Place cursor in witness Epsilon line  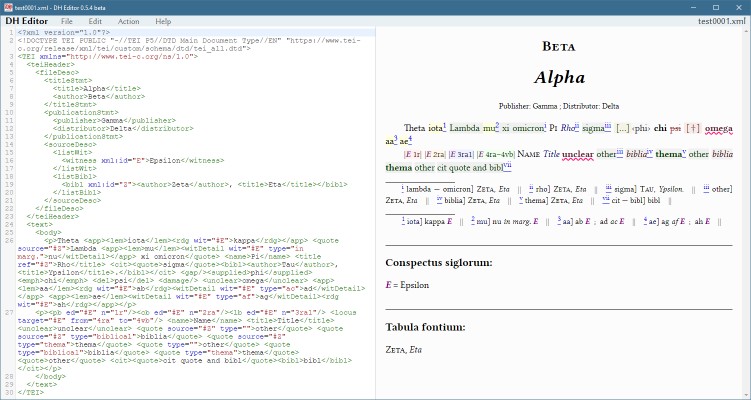[143, 160]
